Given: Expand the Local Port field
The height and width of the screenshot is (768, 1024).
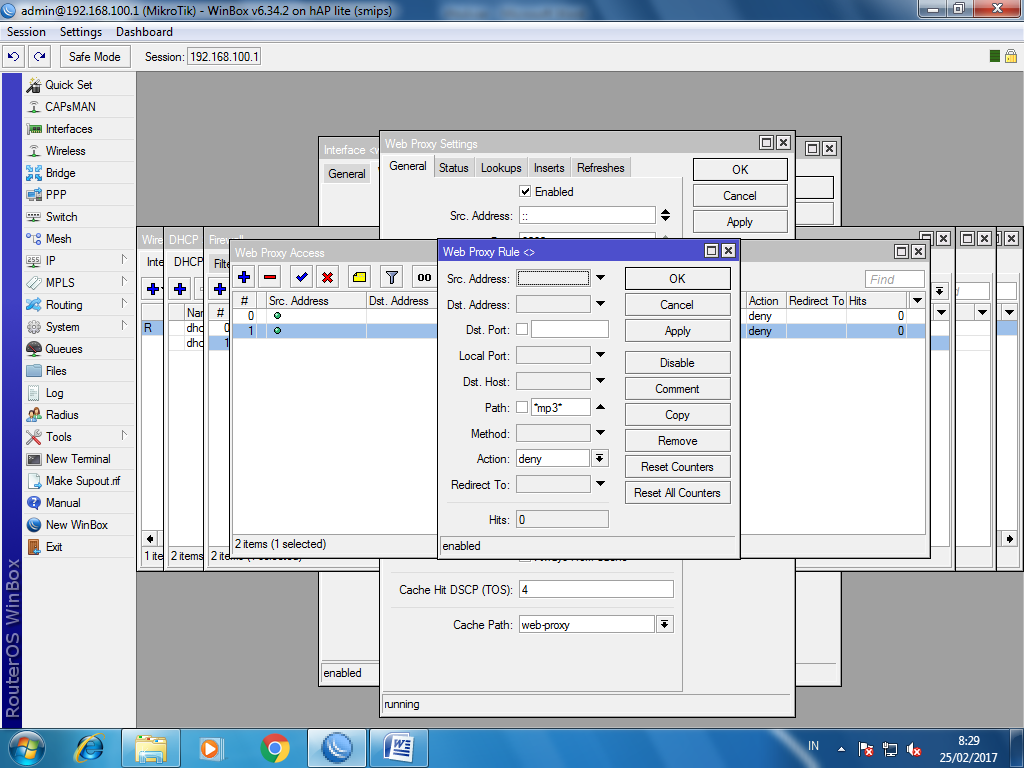Looking at the screenshot, I should (x=600, y=355).
